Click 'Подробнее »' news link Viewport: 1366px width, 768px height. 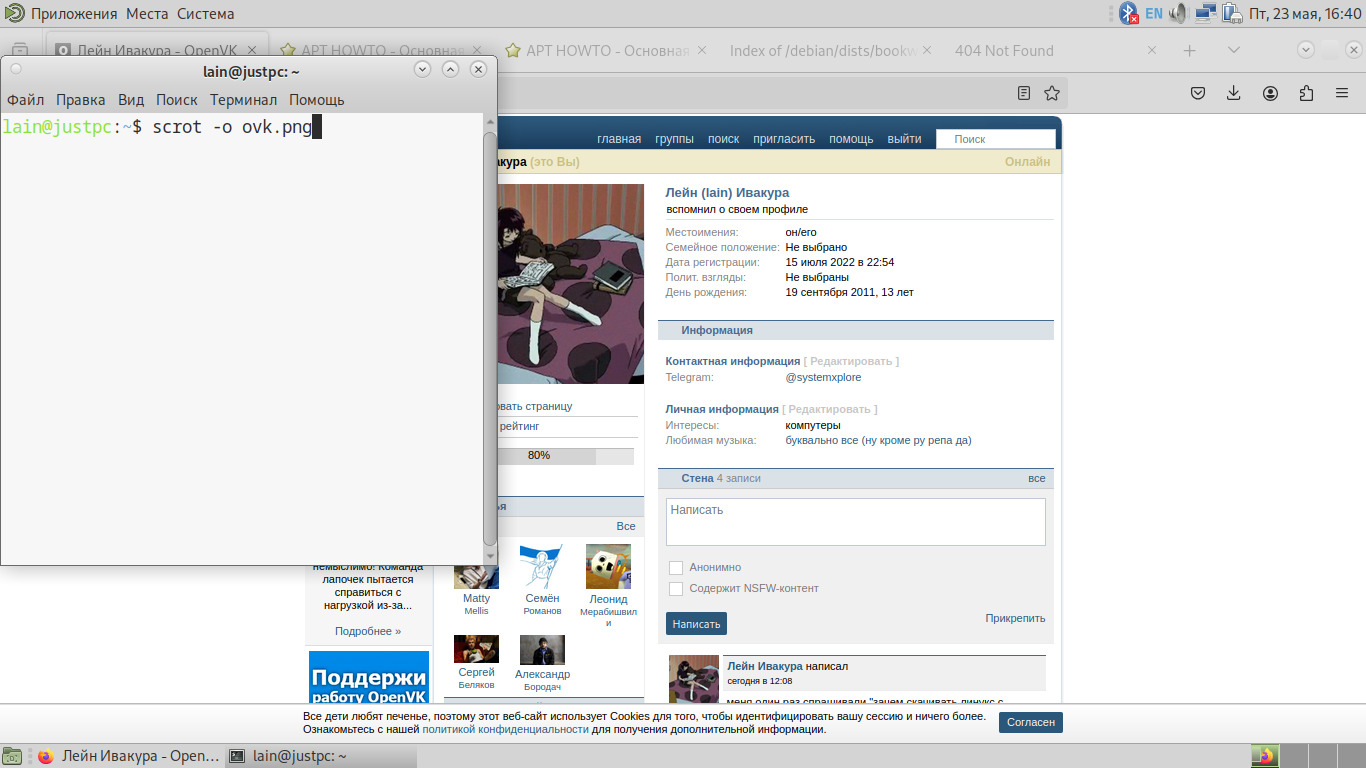click(x=368, y=631)
